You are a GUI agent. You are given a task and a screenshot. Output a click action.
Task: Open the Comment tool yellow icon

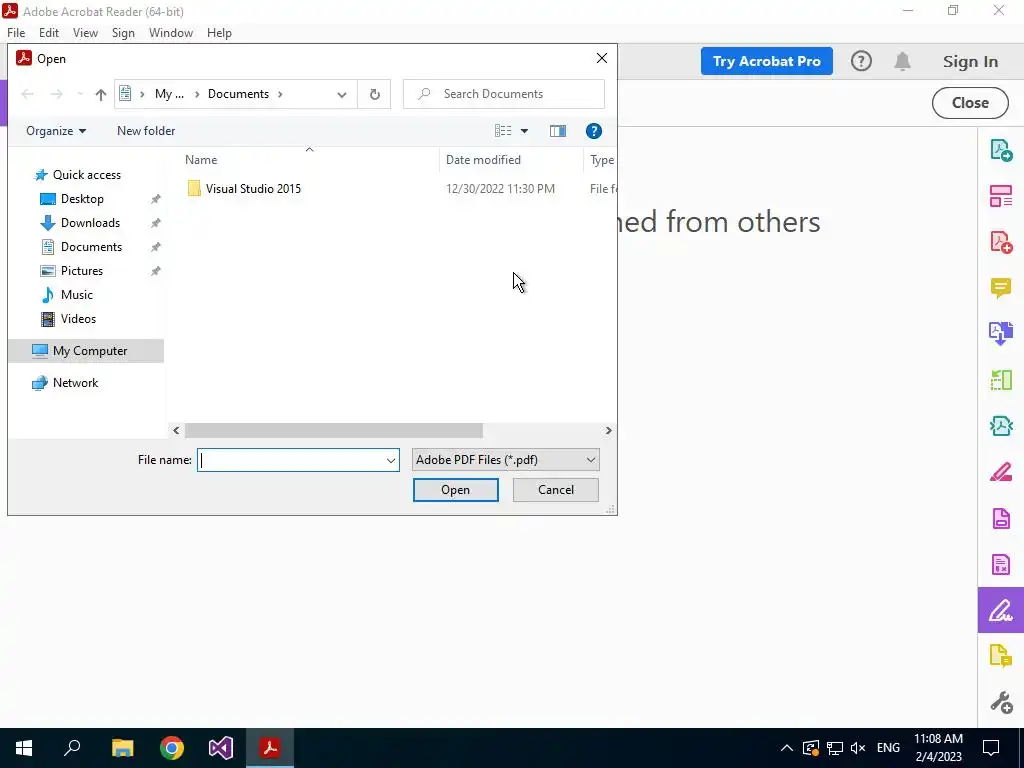[1000, 287]
